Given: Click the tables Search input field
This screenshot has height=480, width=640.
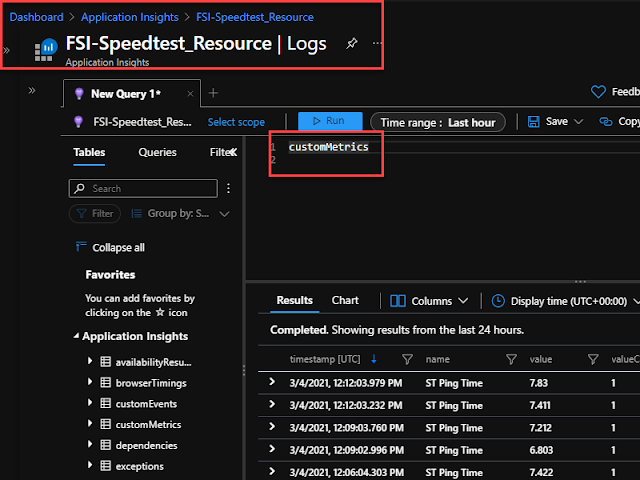Looking at the screenshot, I should click(143, 189).
